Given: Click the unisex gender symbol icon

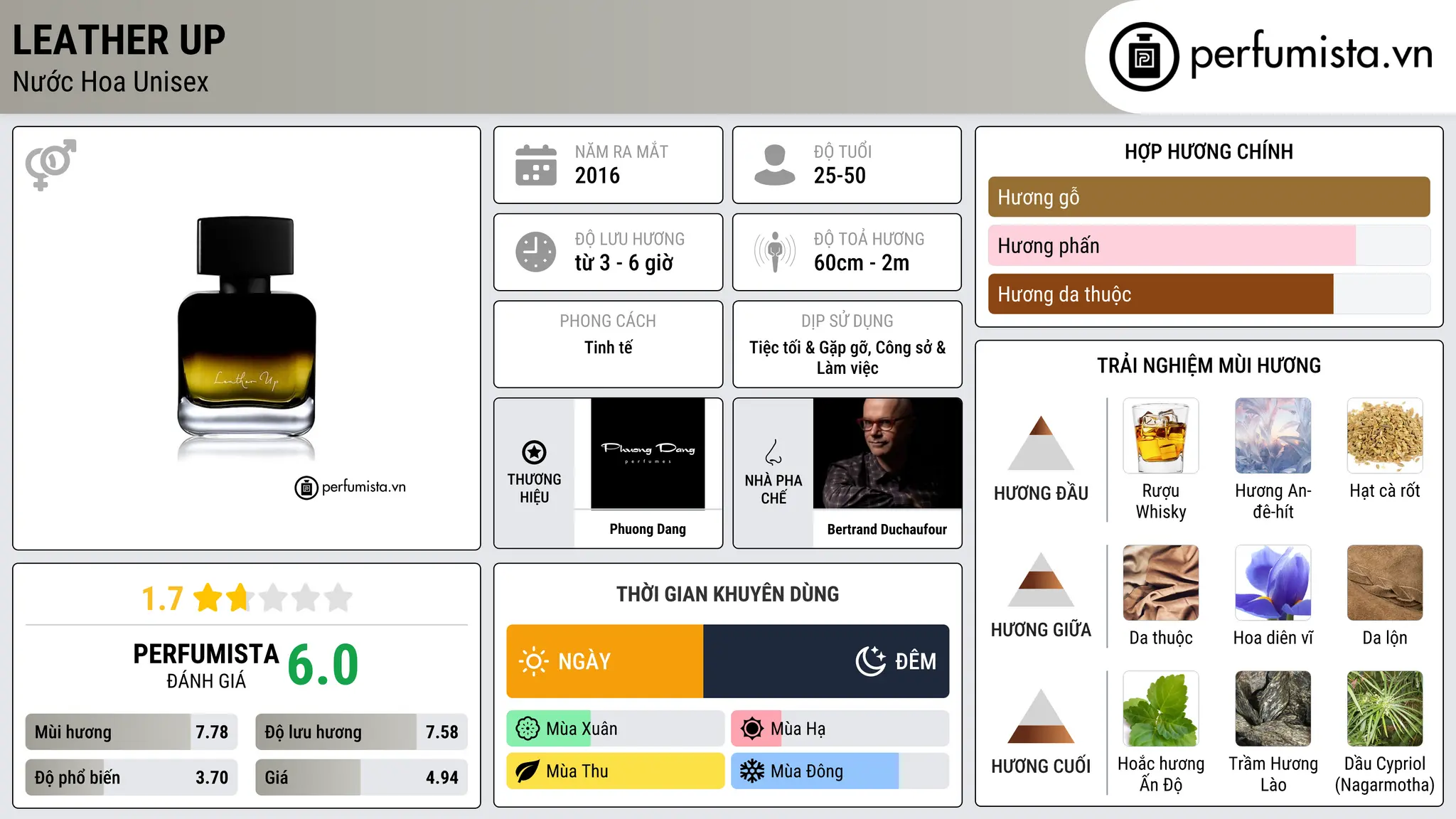Looking at the screenshot, I should [50, 164].
